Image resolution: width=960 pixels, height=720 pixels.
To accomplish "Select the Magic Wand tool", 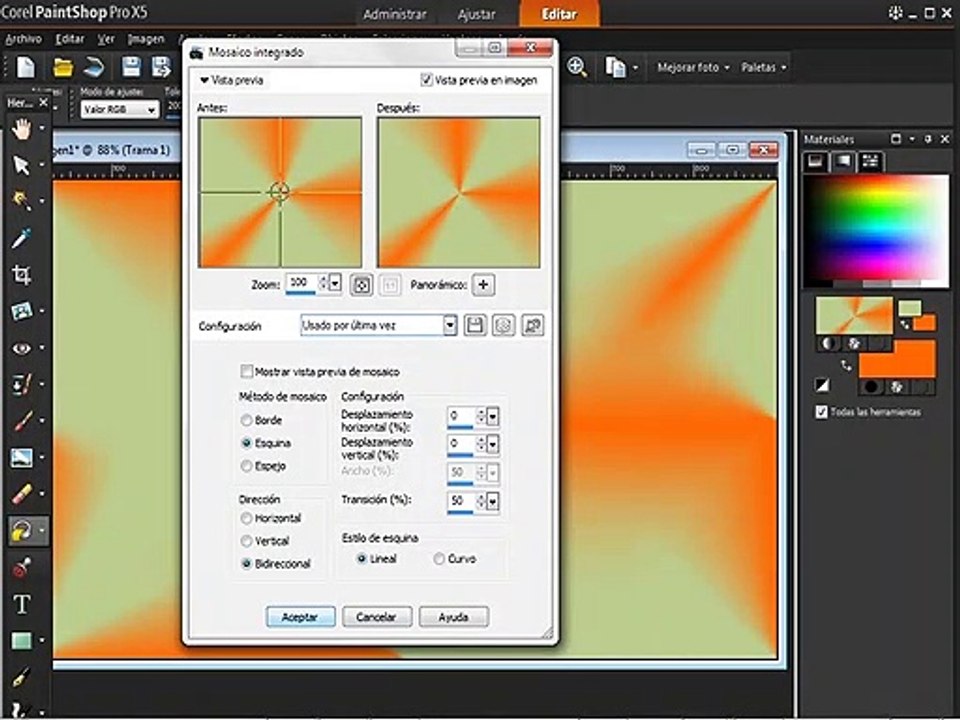I will tap(22, 201).
